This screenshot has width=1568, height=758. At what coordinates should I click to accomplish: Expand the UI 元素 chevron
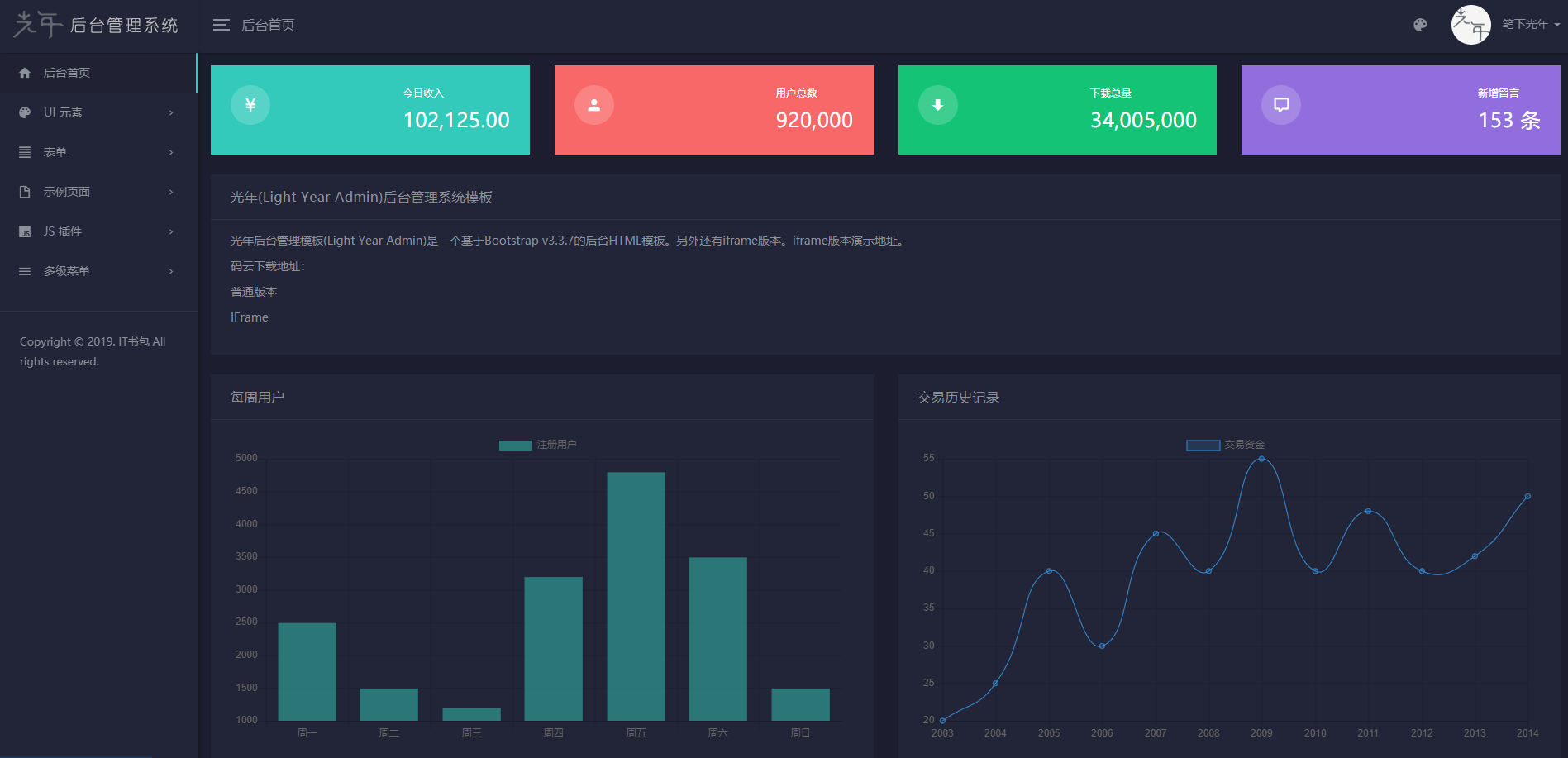pyautogui.click(x=171, y=112)
